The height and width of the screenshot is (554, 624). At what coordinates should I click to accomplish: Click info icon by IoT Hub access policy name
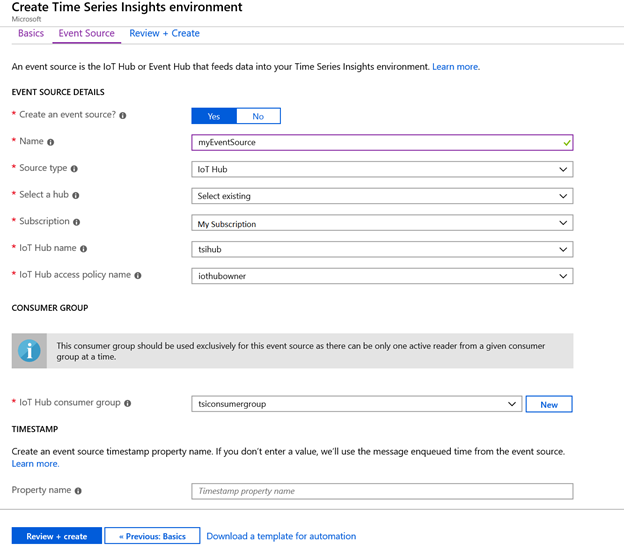tap(138, 275)
